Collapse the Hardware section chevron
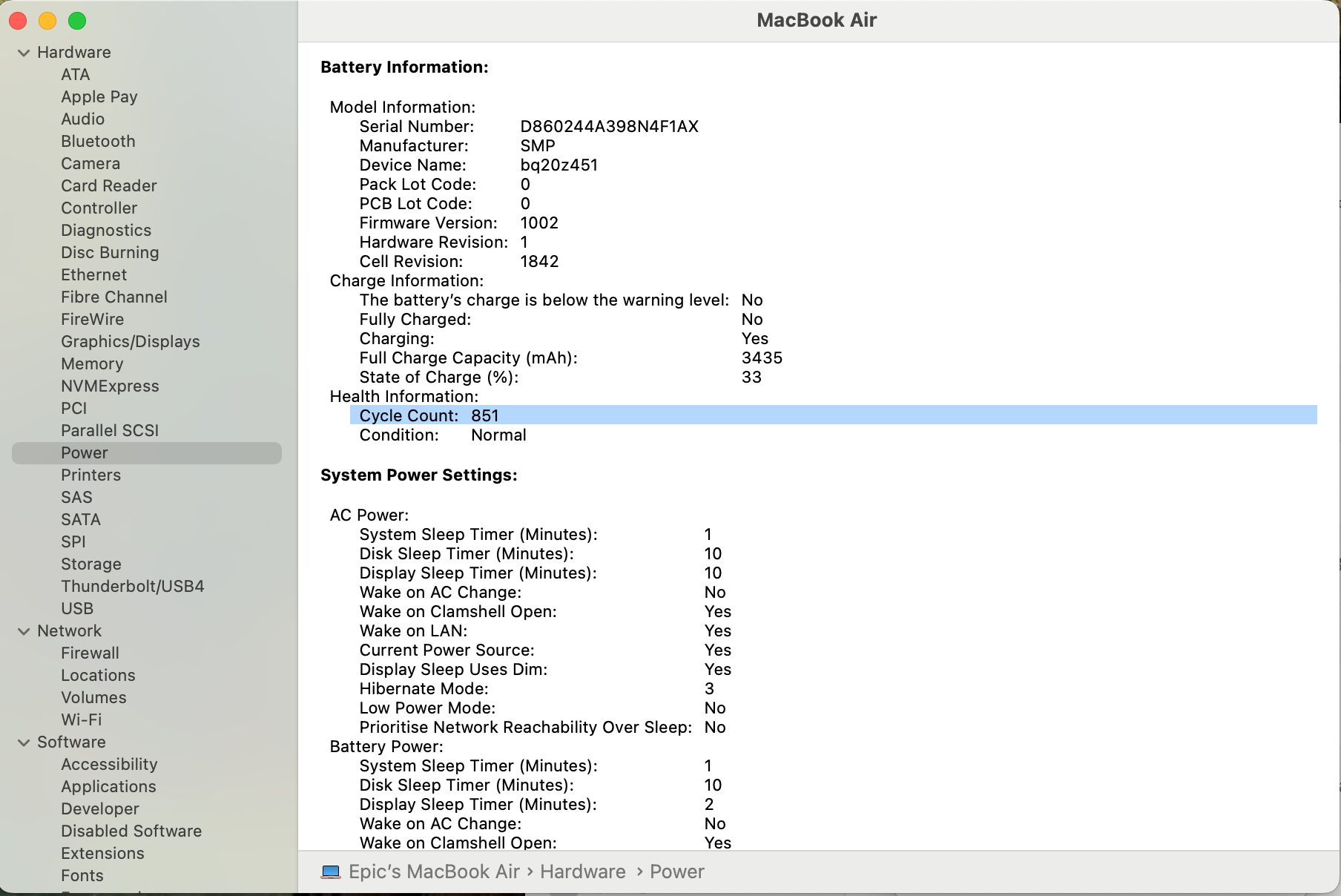This screenshot has width=1341, height=896. point(24,53)
